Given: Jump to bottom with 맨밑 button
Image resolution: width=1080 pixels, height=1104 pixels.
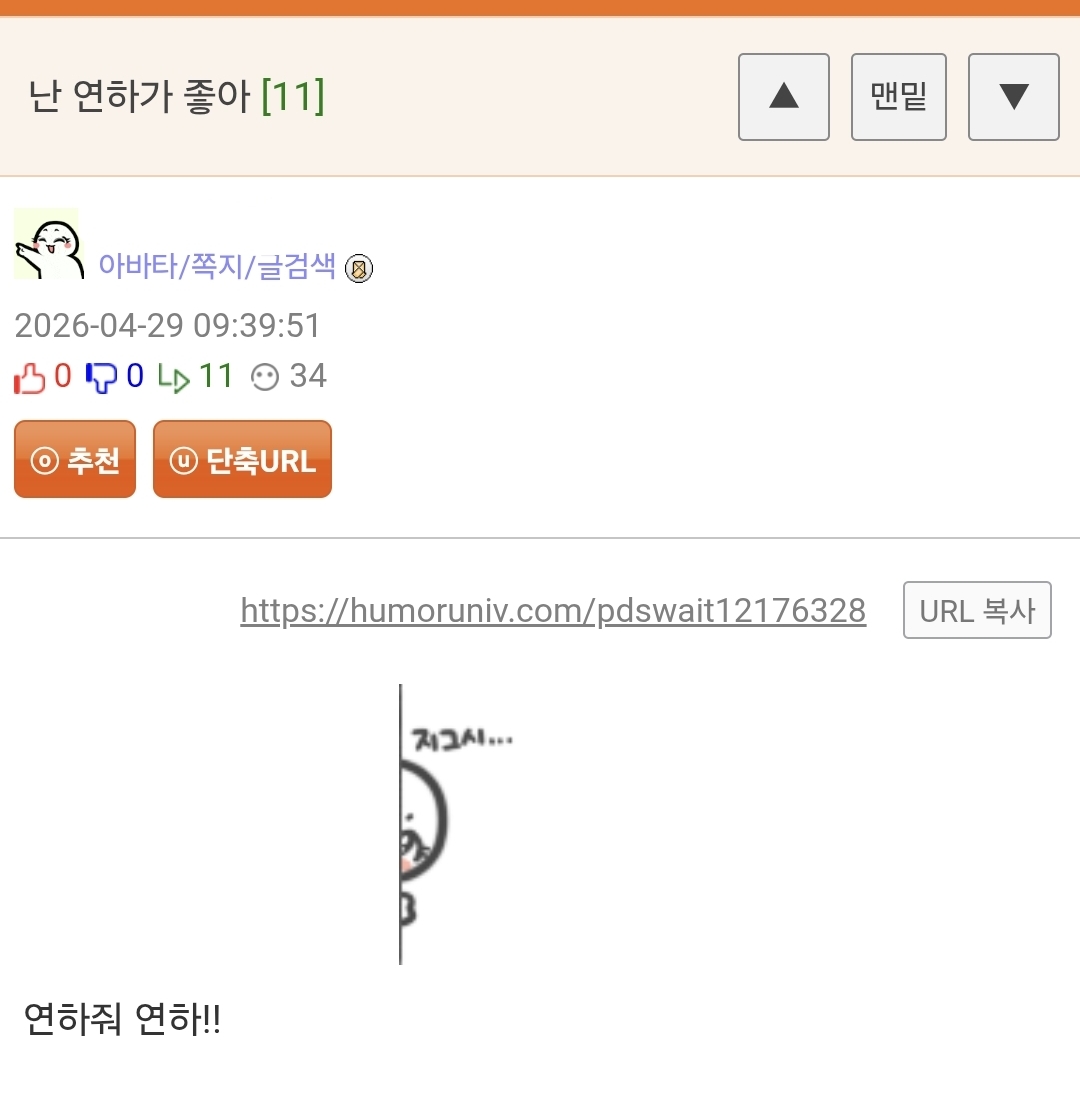Looking at the screenshot, I should tap(898, 97).
